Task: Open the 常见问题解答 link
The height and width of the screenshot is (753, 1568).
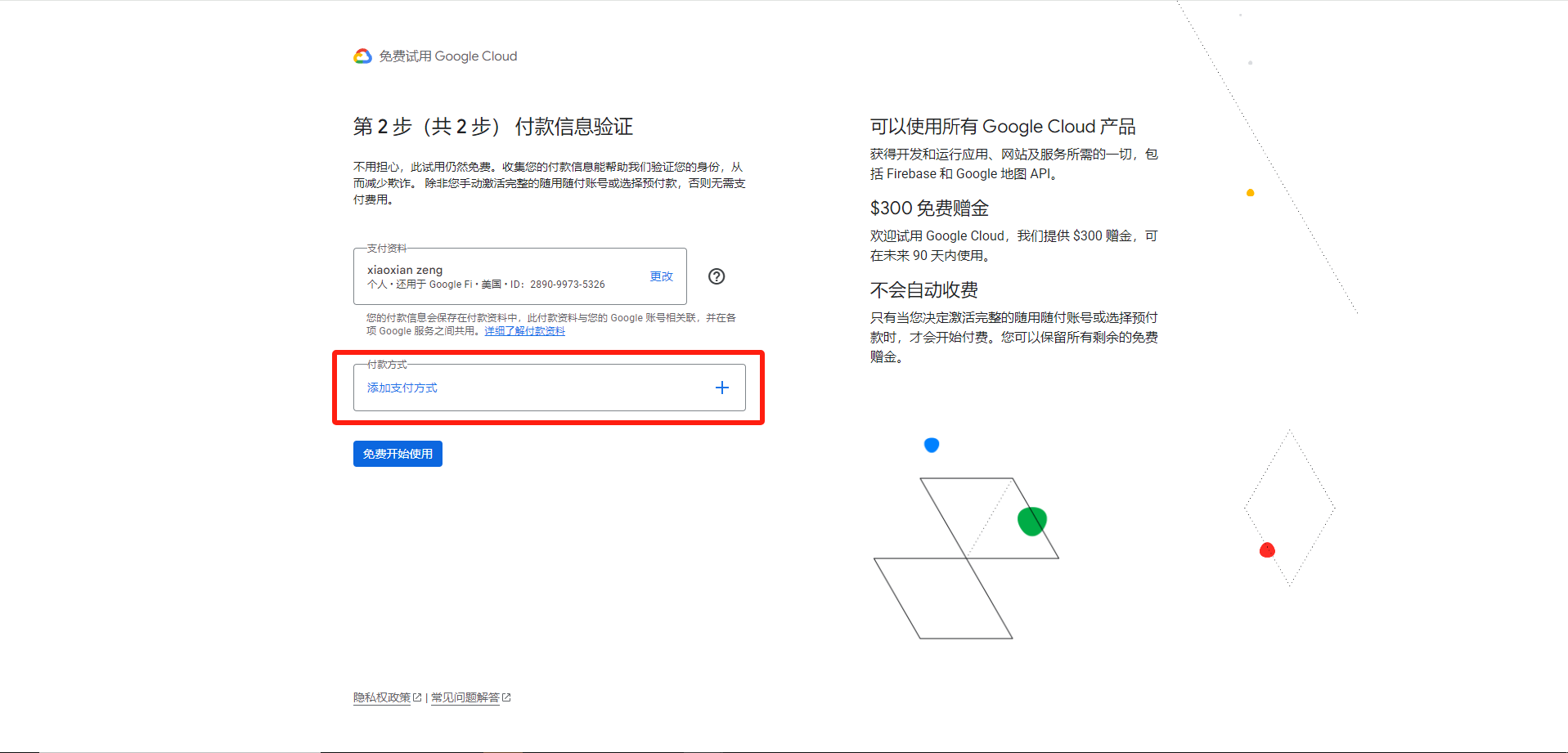Action: coord(465,697)
